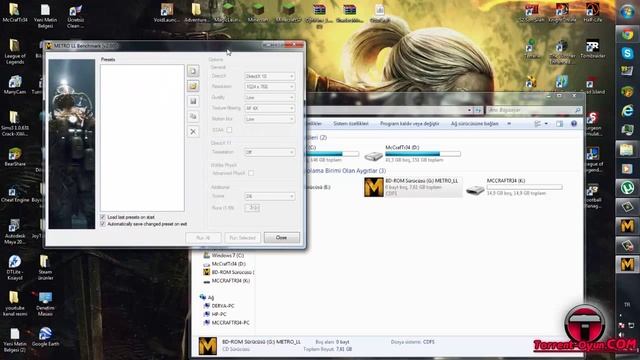
Task: Open Internet Explorer from the taskbar
Action: click(x=627, y=110)
